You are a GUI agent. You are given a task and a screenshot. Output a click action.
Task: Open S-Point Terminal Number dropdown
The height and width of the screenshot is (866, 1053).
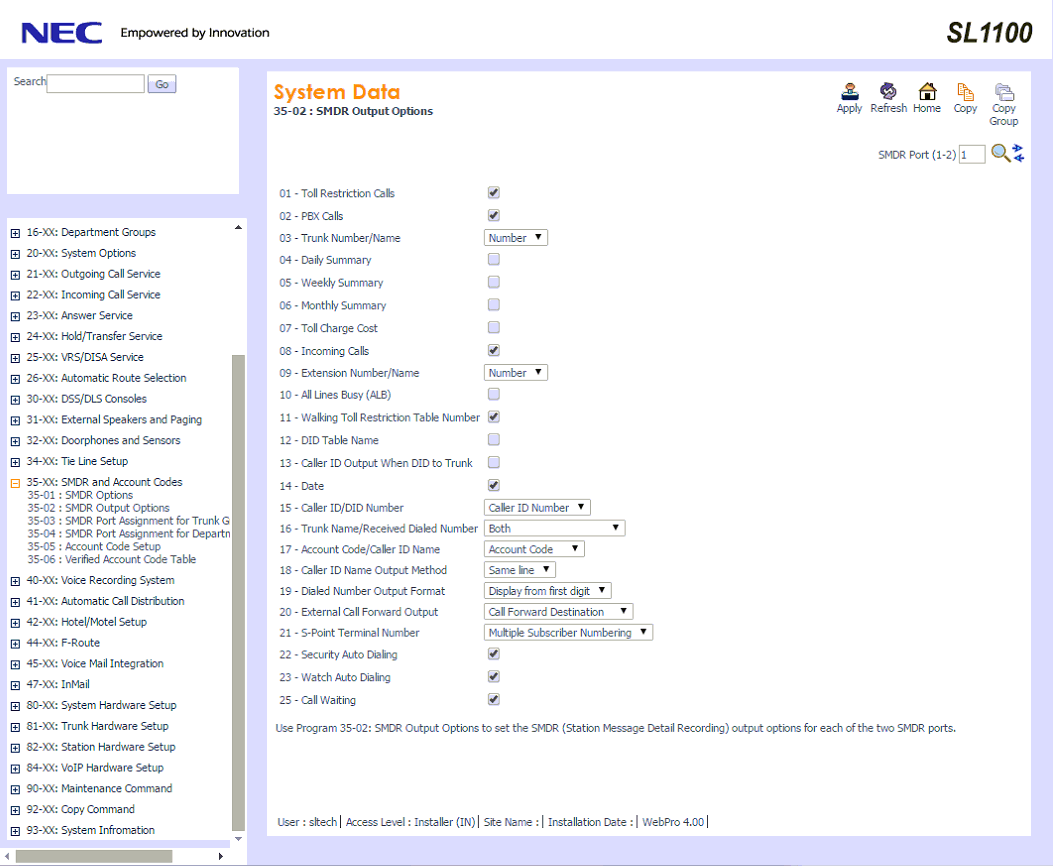(569, 632)
